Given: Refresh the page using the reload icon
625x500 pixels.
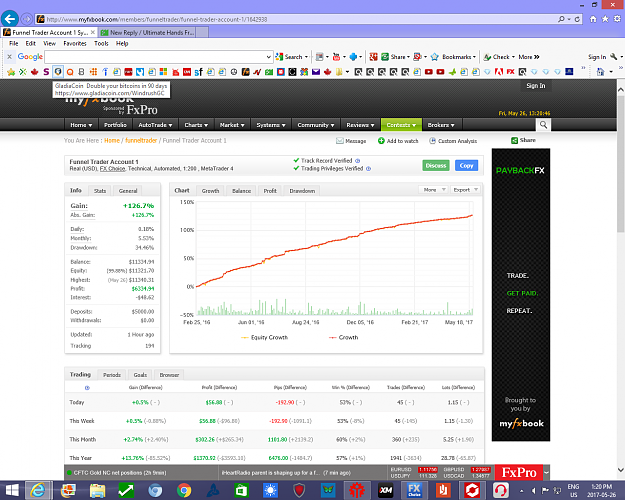Looking at the screenshot, I should pos(577,19).
